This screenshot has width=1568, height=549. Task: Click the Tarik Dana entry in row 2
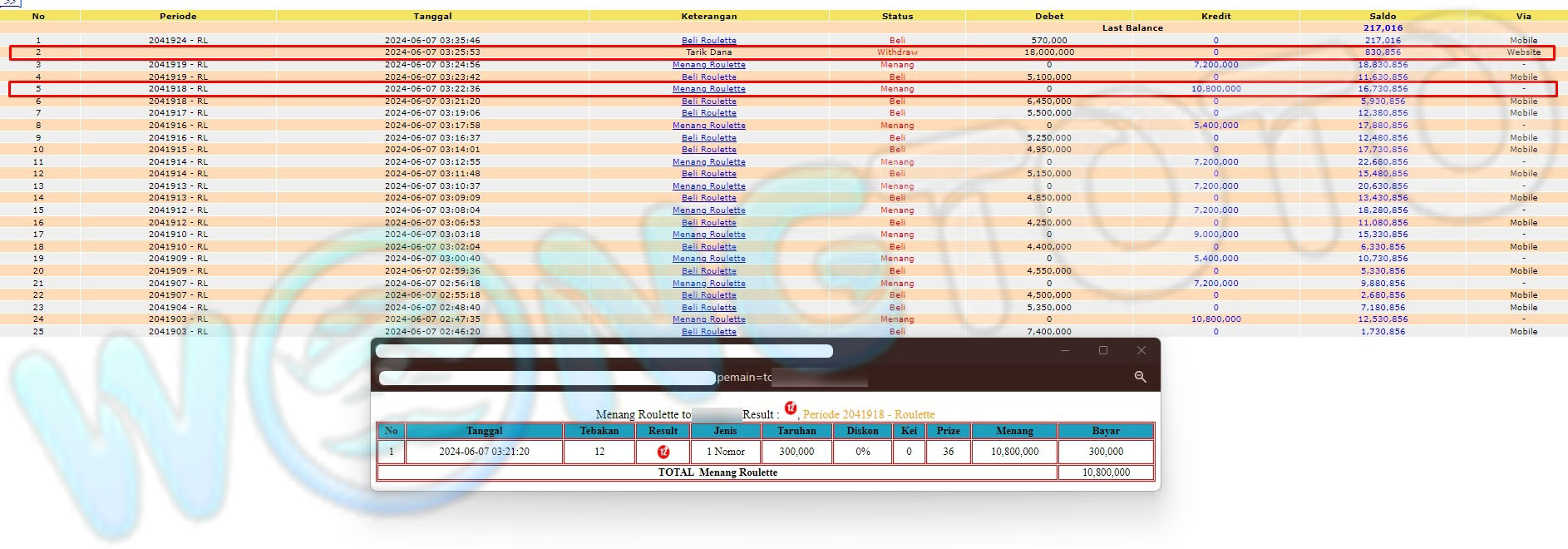point(708,52)
